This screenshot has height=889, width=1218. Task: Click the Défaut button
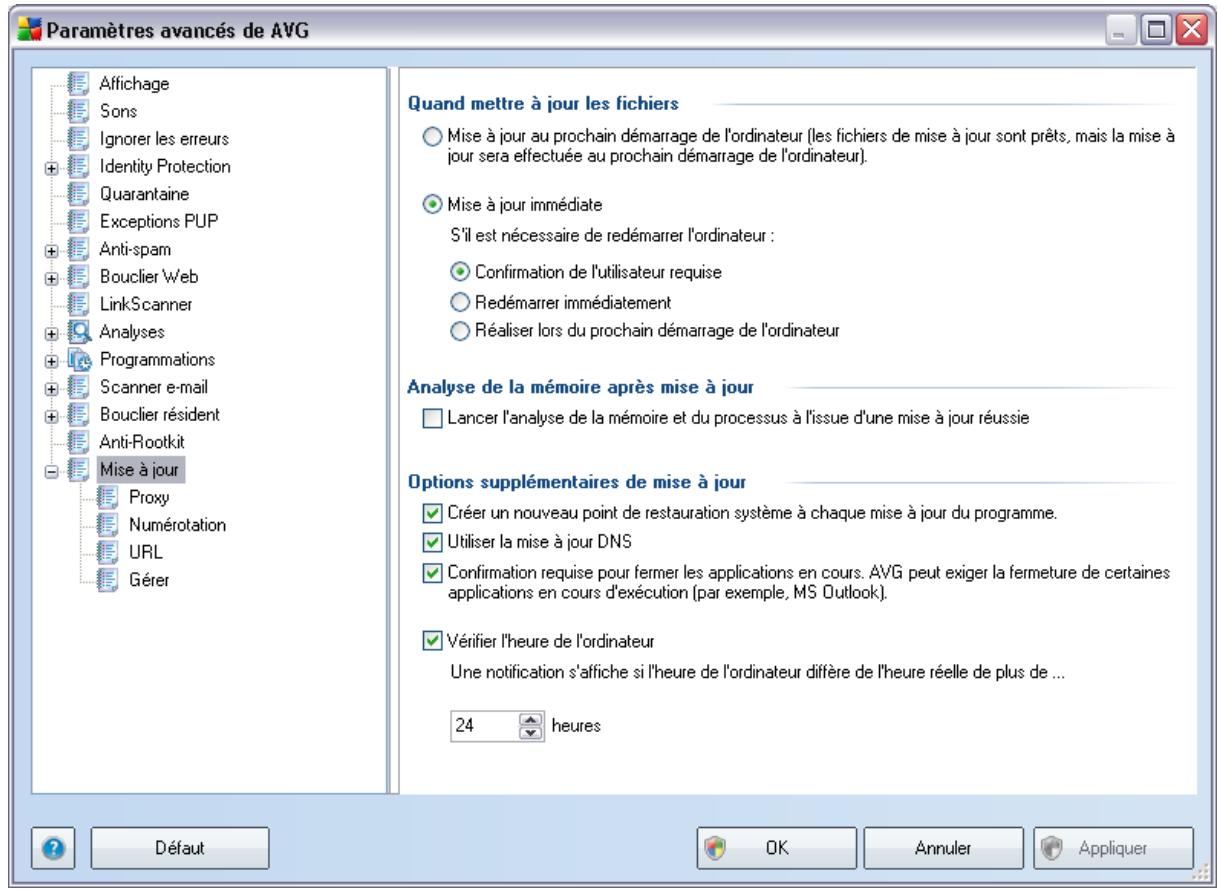click(x=180, y=847)
